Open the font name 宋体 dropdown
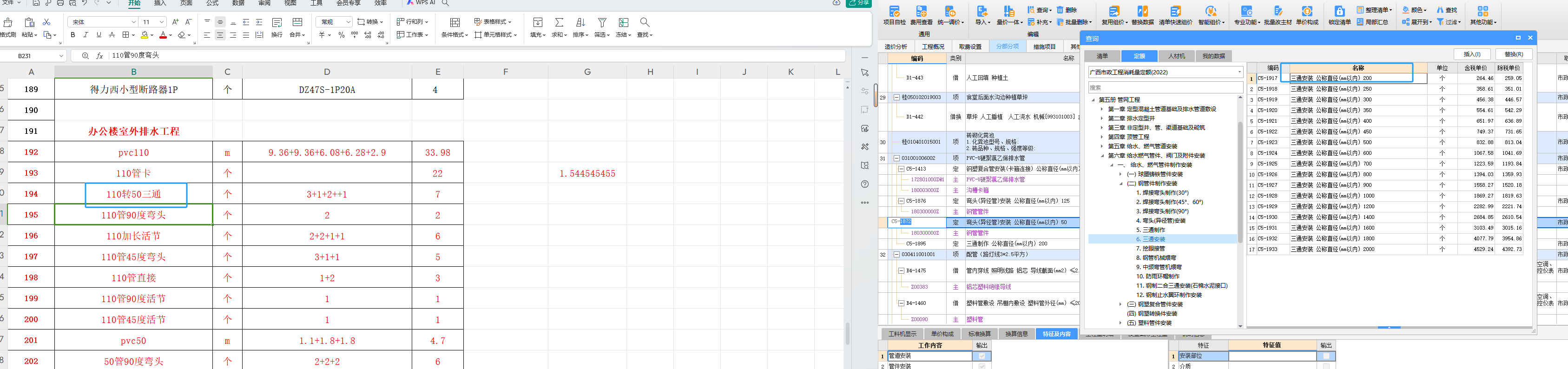The image size is (1568, 369). [133, 22]
